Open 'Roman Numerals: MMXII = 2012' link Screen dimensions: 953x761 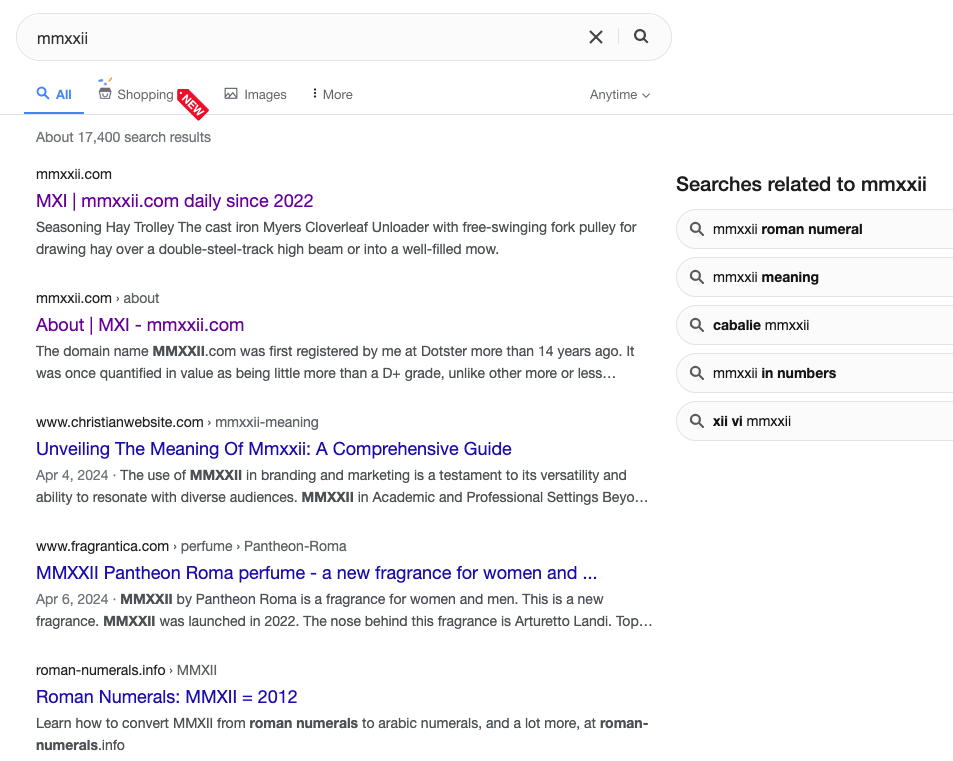click(x=166, y=697)
